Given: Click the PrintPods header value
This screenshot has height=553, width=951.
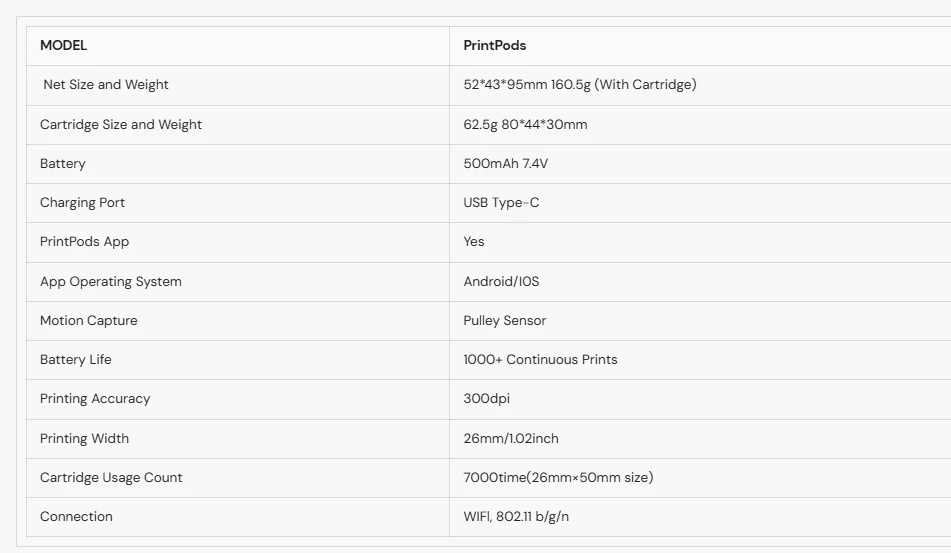Looking at the screenshot, I should pos(494,45).
